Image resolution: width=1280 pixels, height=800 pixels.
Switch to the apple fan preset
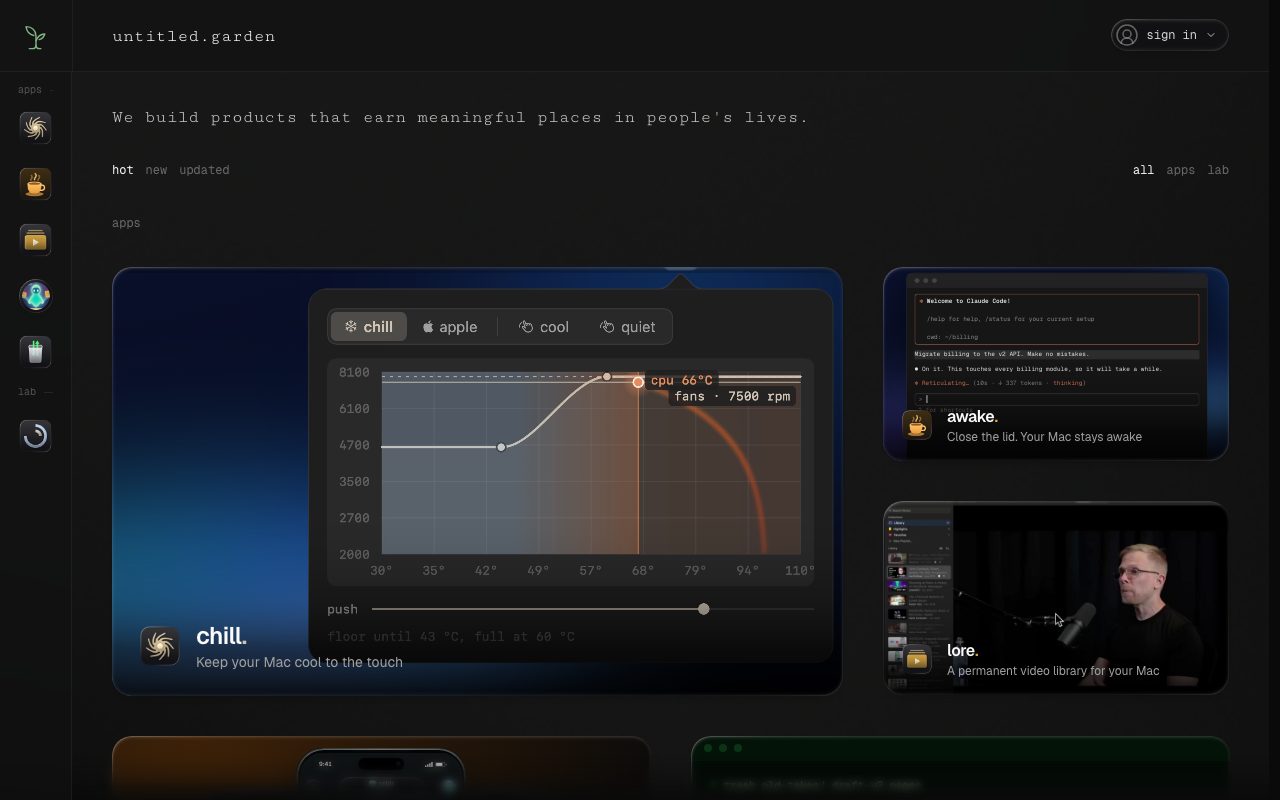(x=450, y=326)
